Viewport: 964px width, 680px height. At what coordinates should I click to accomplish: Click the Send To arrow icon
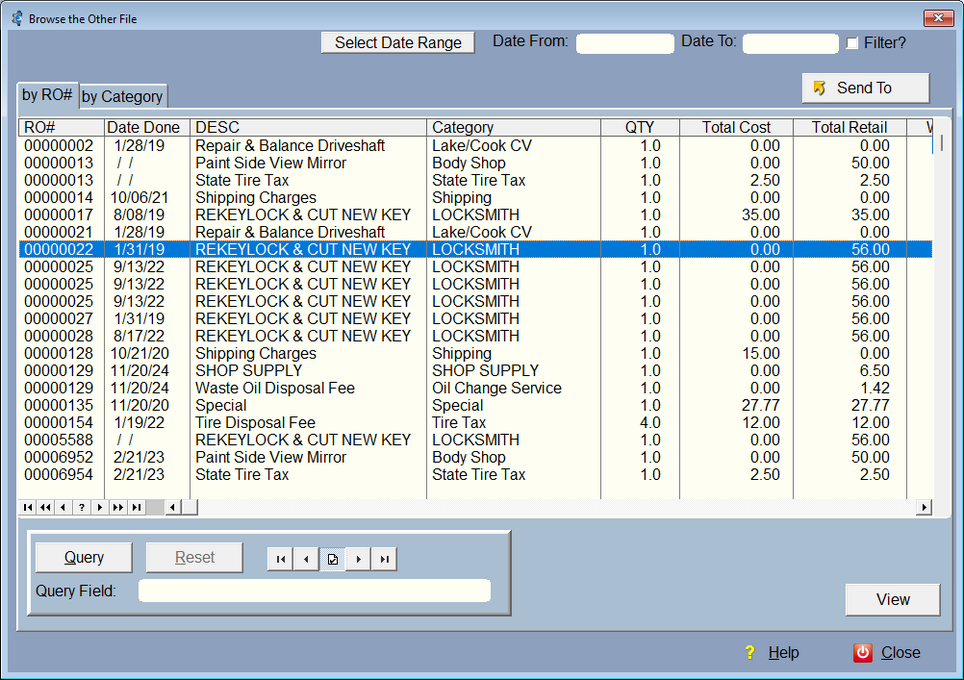tap(819, 88)
